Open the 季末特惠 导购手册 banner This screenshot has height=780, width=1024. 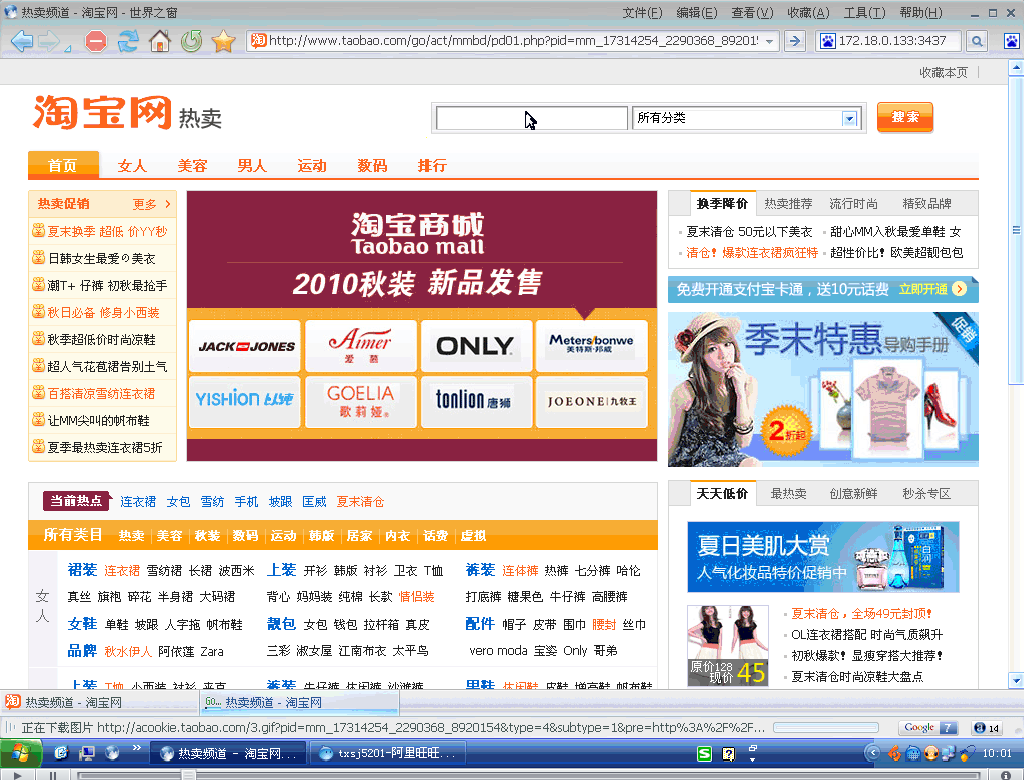[x=823, y=389]
